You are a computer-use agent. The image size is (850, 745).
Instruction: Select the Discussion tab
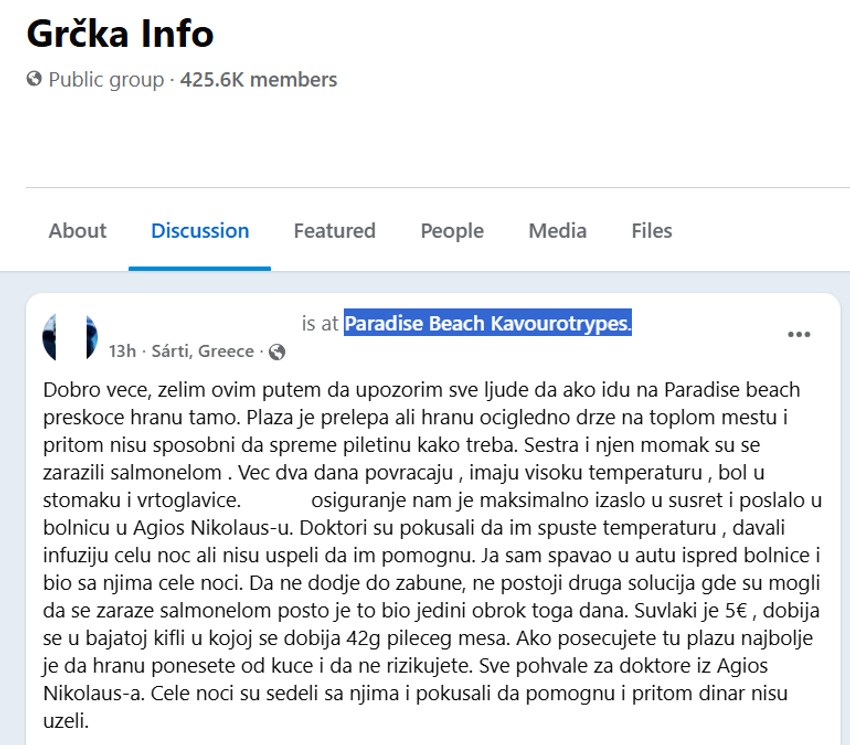pos(200,230)
